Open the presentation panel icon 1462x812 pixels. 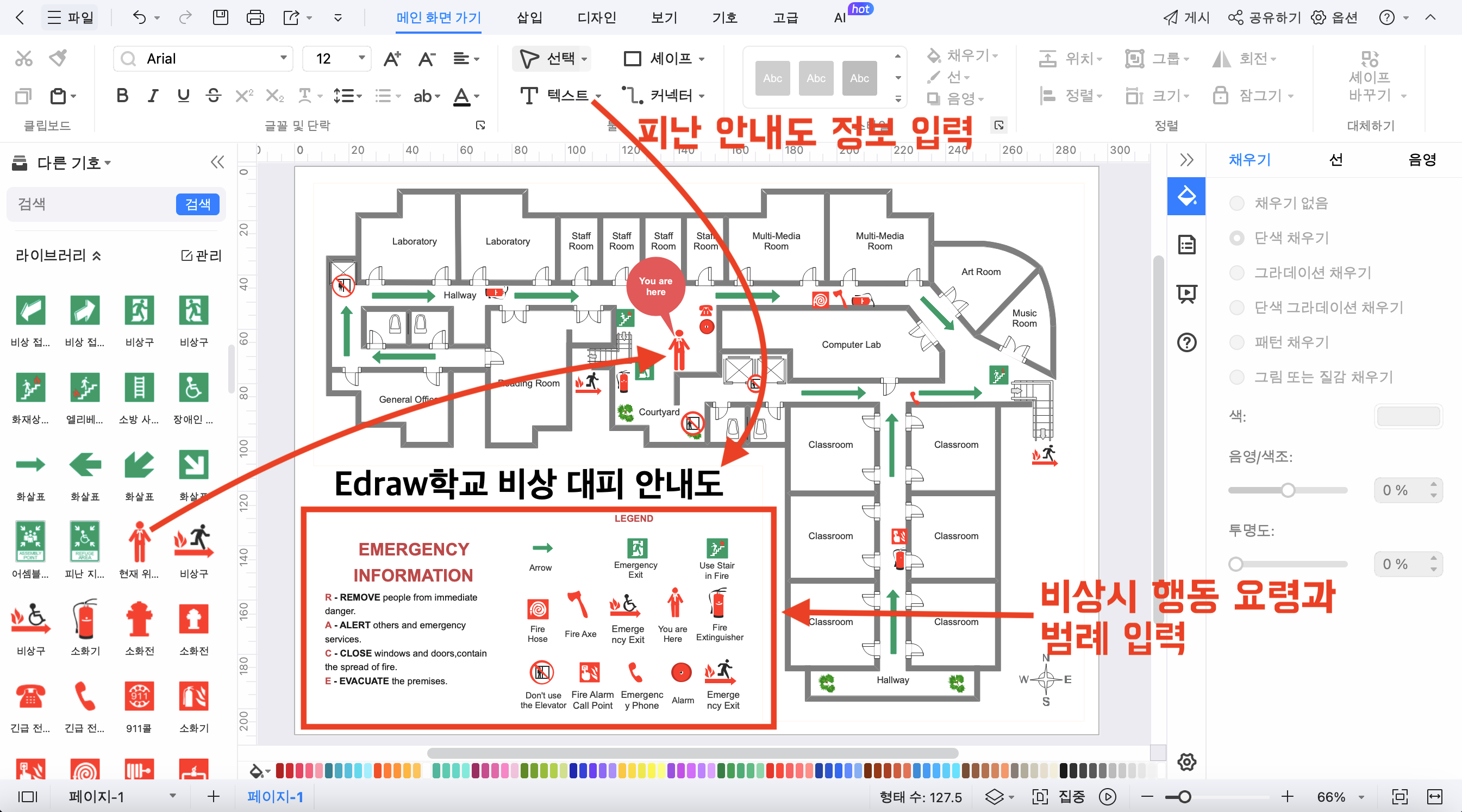click(x=1187, y=293)
